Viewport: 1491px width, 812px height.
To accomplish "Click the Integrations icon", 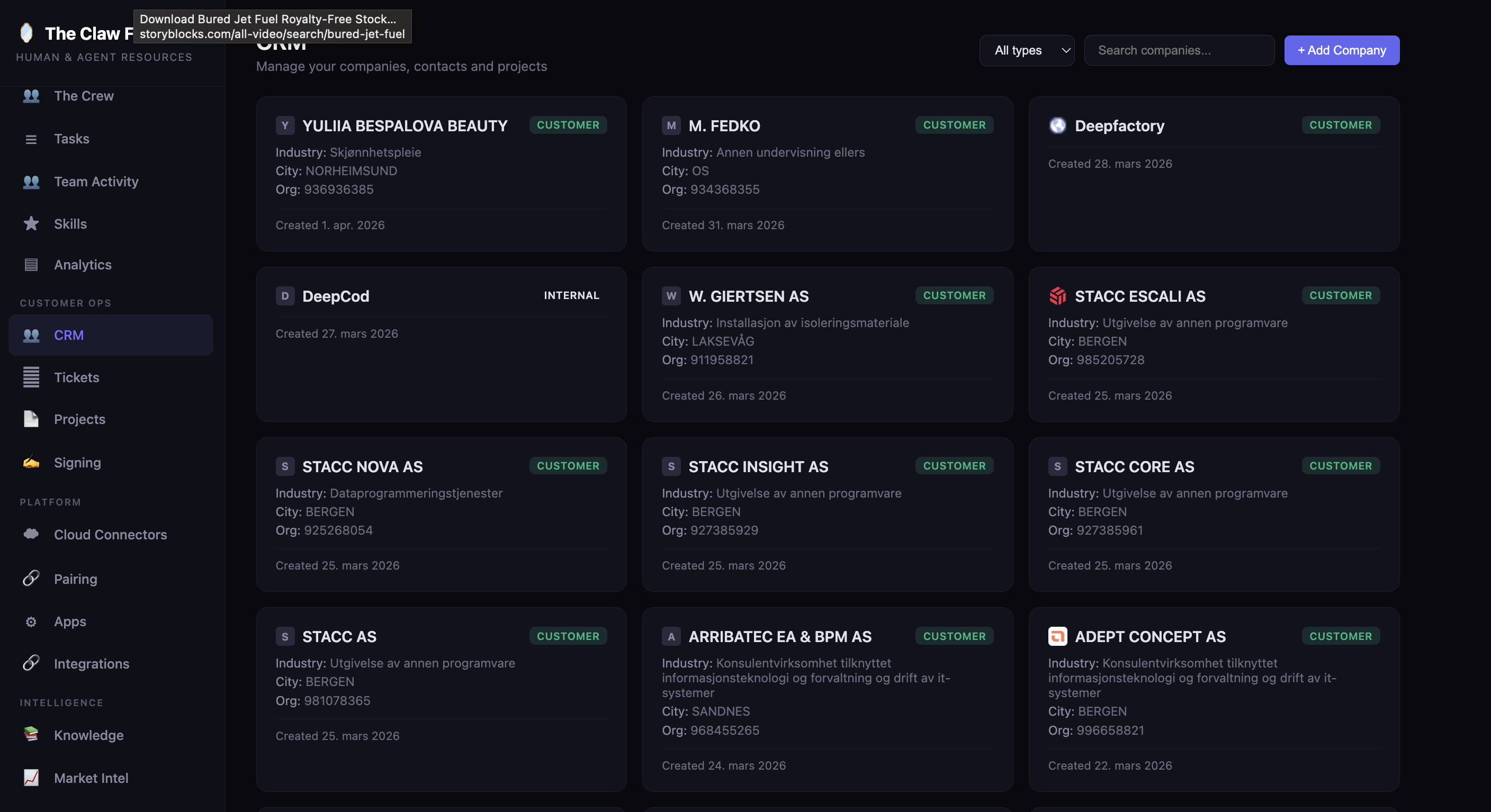I will coord(31,663).
